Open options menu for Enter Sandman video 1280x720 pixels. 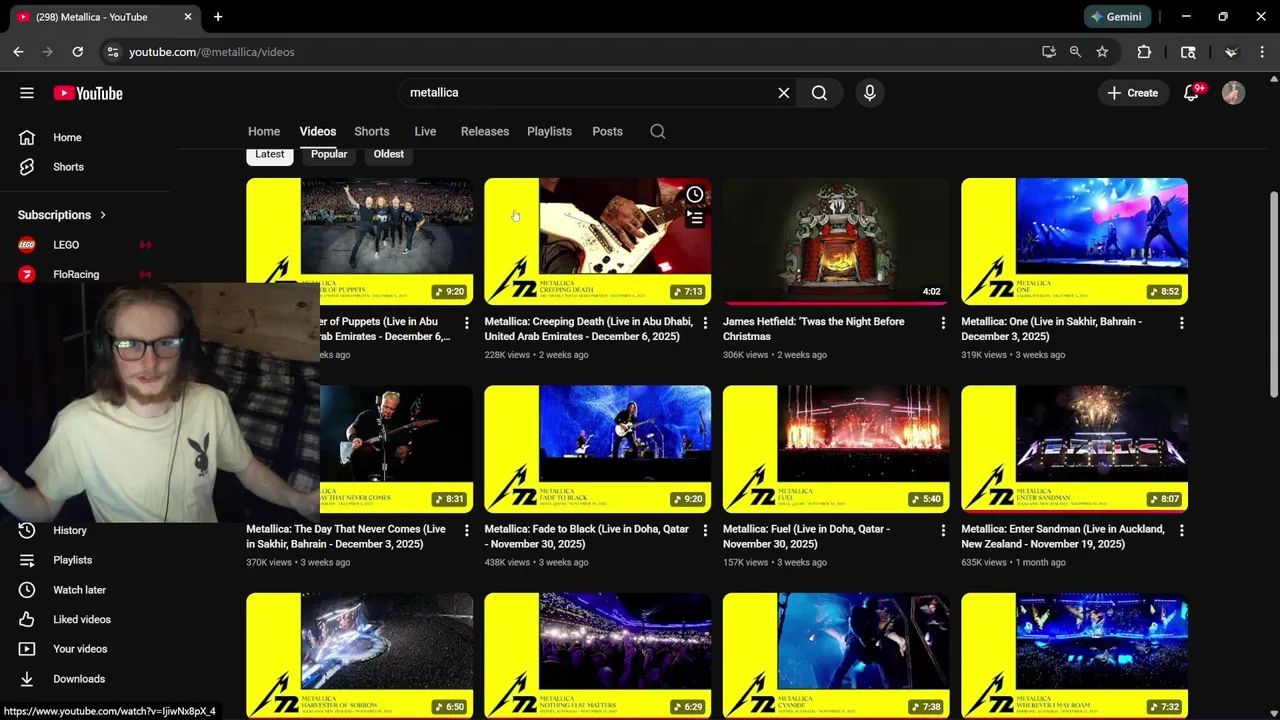click(1182, 530)
